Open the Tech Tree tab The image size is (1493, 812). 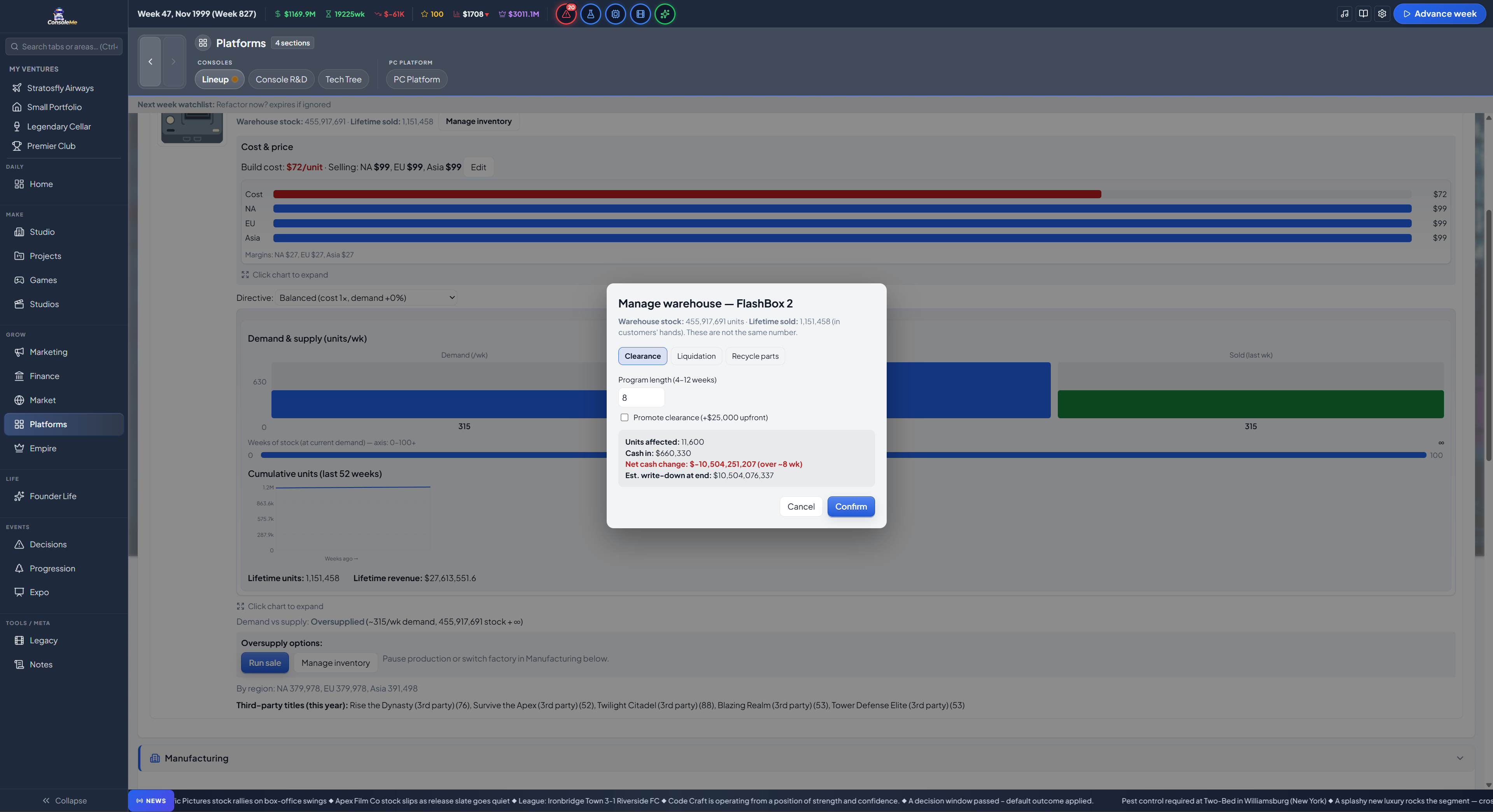(x=343, y=79)
